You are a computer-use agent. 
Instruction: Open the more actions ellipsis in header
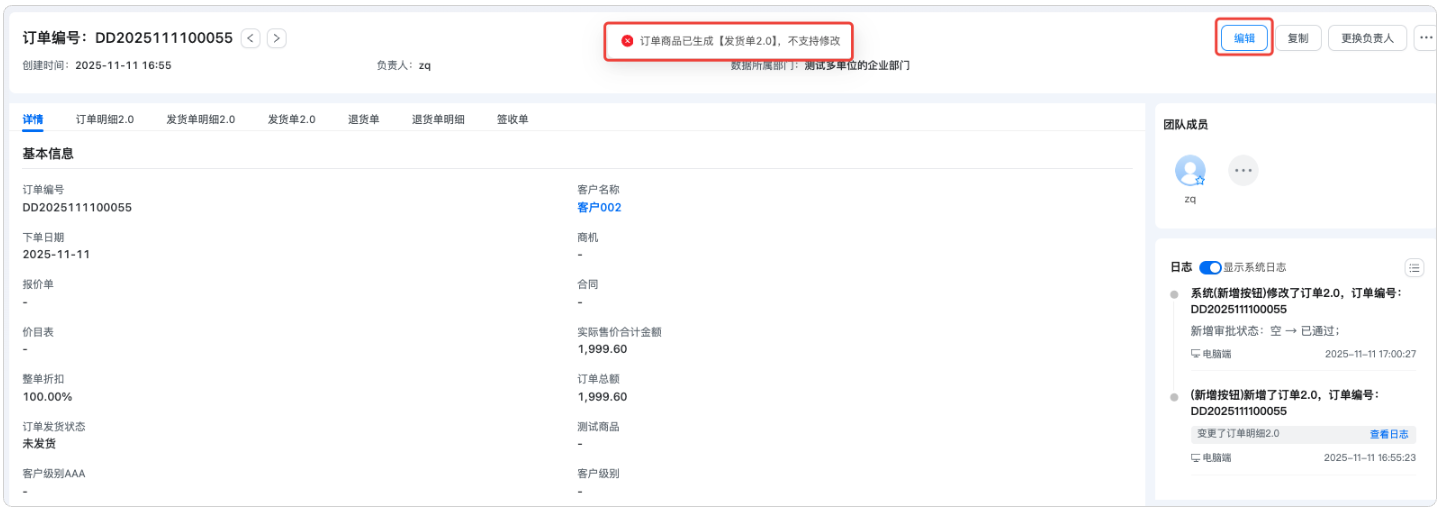tap(1426, 38)
